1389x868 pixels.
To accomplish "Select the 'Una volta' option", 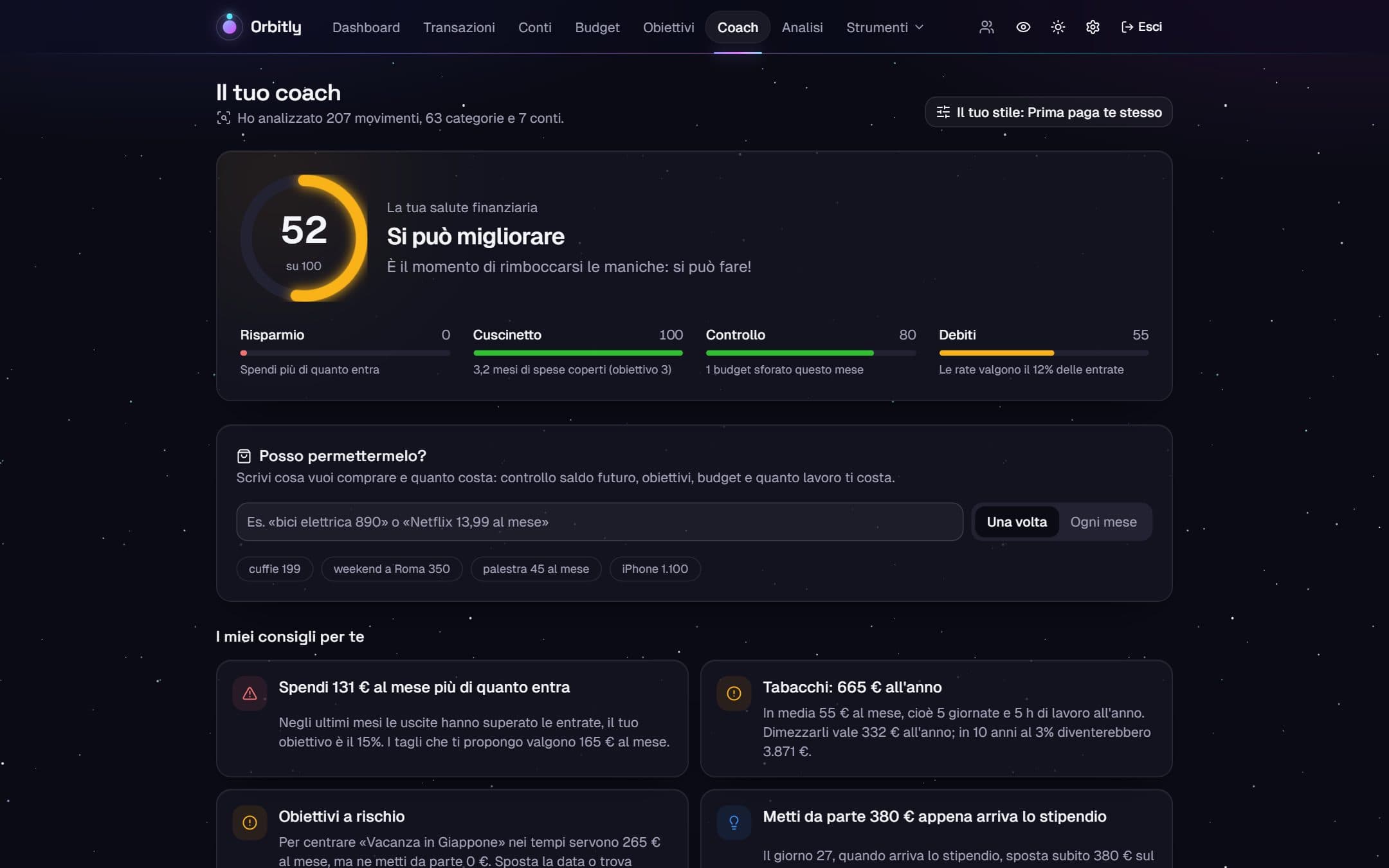I will 1017,521.
